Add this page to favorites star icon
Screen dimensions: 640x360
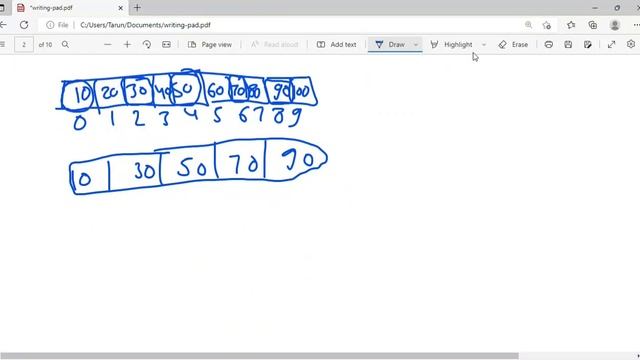tap(547, 25)
